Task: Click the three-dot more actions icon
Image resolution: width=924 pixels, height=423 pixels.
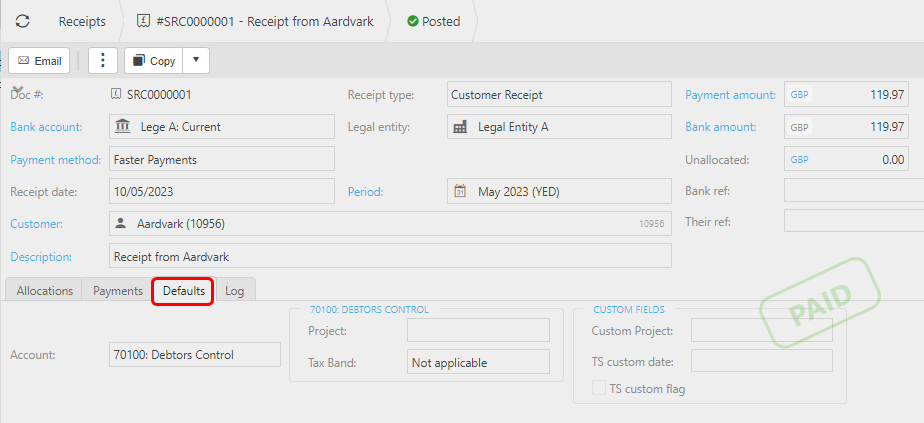Action: coord(103,60)
